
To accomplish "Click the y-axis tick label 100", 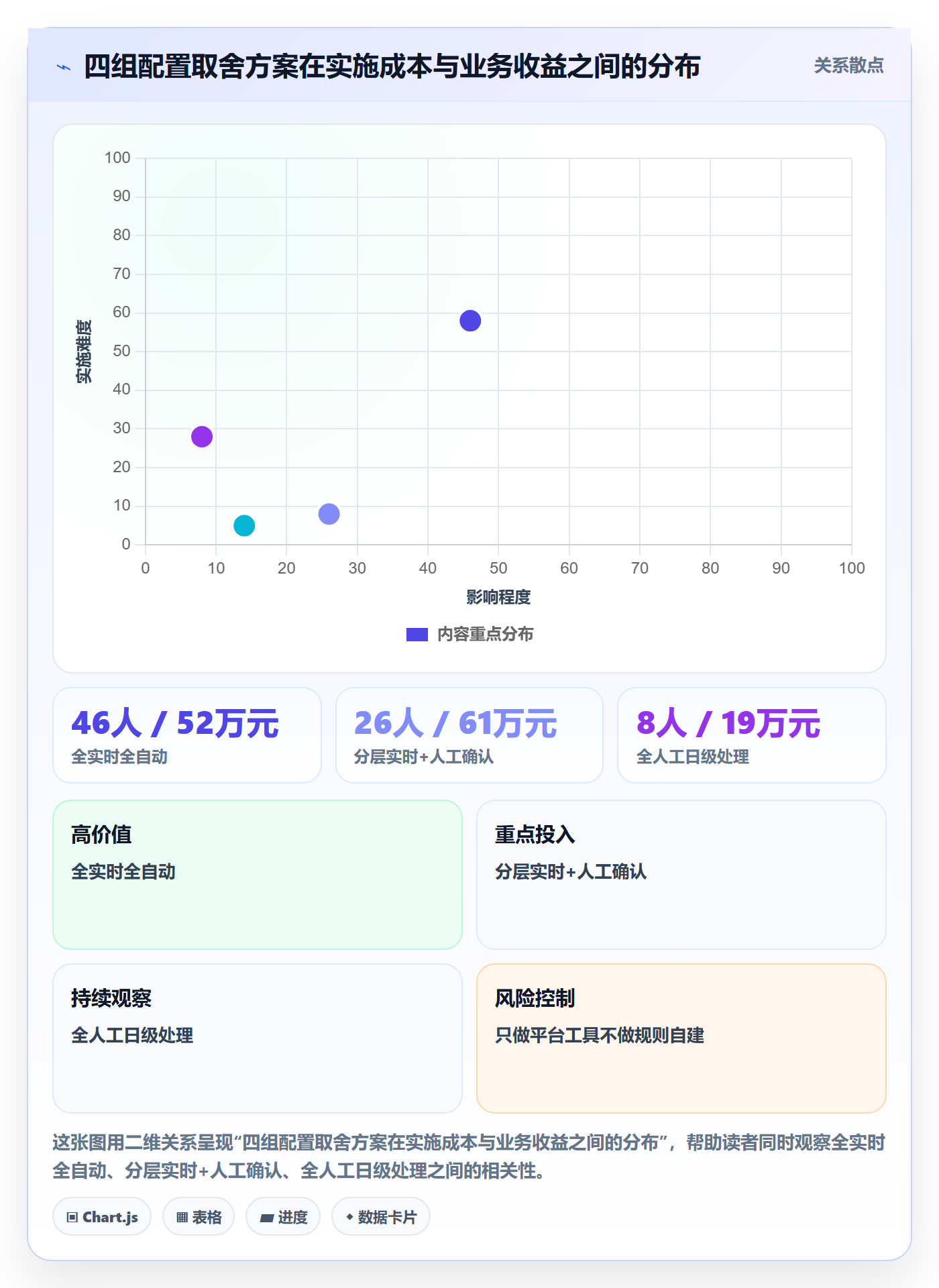I will coord(117,158).
